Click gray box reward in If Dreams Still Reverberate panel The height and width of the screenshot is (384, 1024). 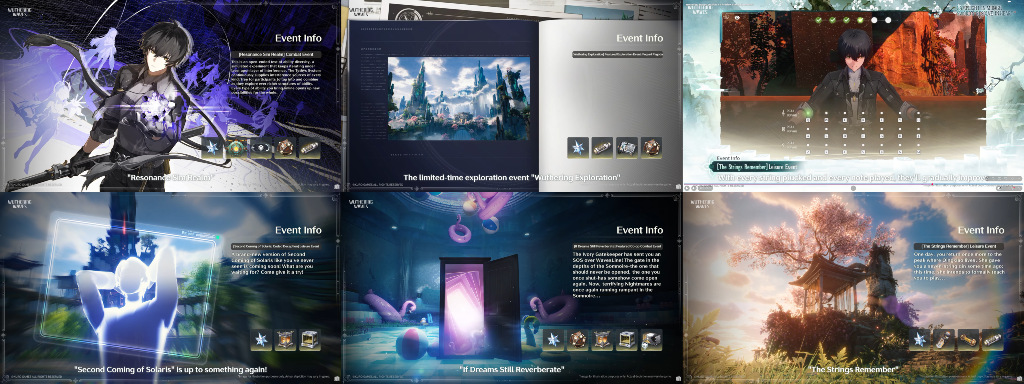click(x=627, y=340)
